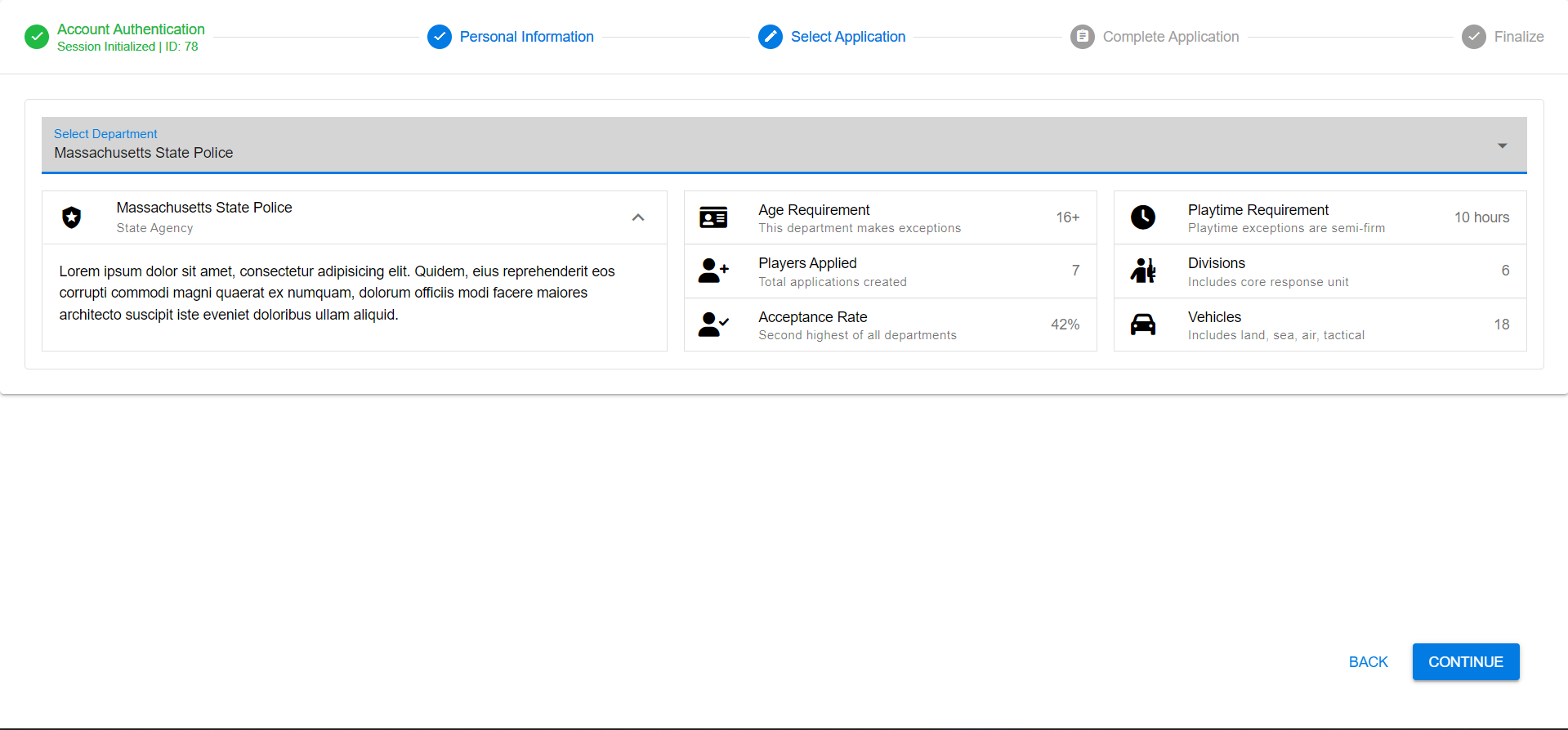Click the State Agency subtitle
This screenshot has width=1568, height=730.
154,228
